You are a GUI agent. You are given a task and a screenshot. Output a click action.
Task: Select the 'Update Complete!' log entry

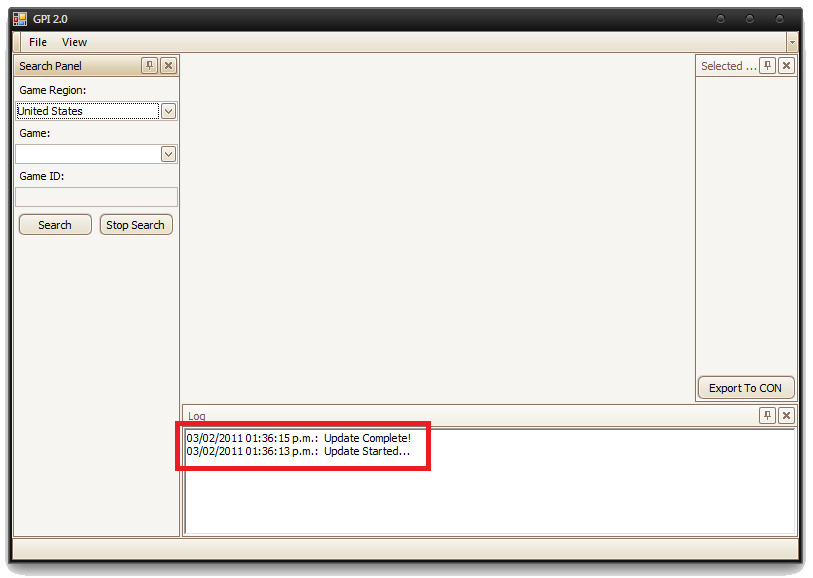298,438
